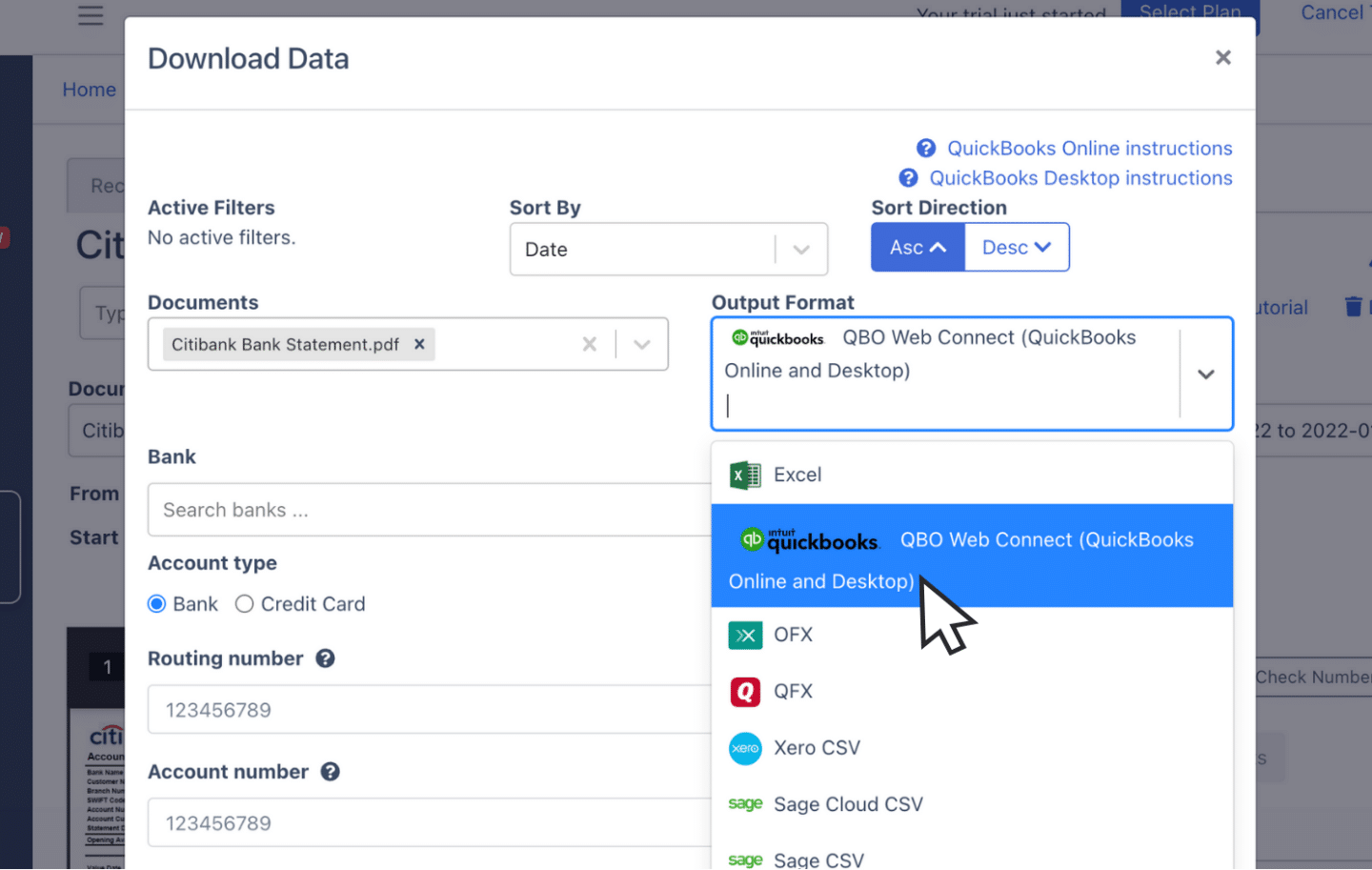
Task: Select Credit Card account type radio
Action: (x=245, y=604)
